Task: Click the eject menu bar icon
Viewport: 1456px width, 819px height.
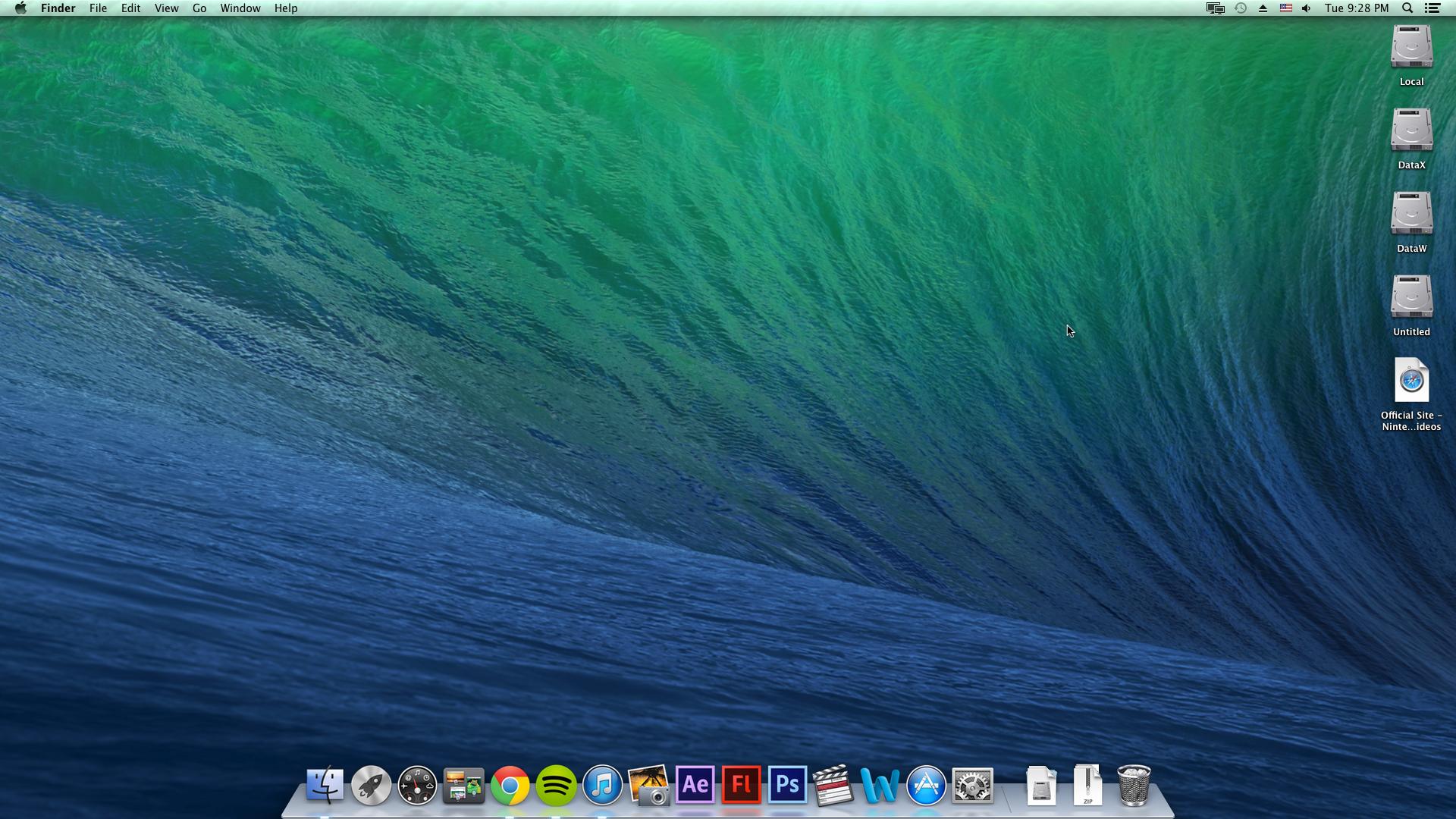Action: point(1263,8)
